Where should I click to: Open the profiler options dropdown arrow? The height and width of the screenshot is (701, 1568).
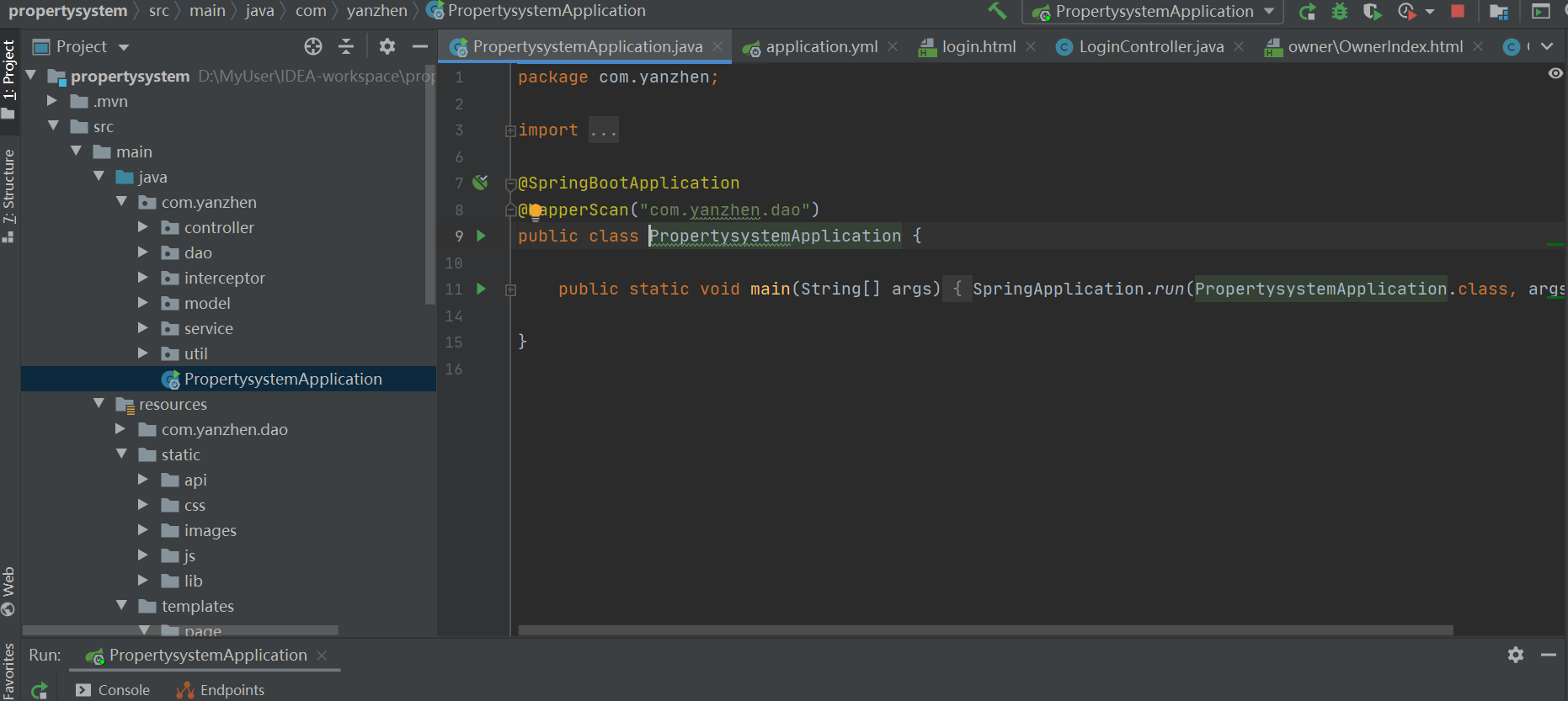pos(1430,12)
